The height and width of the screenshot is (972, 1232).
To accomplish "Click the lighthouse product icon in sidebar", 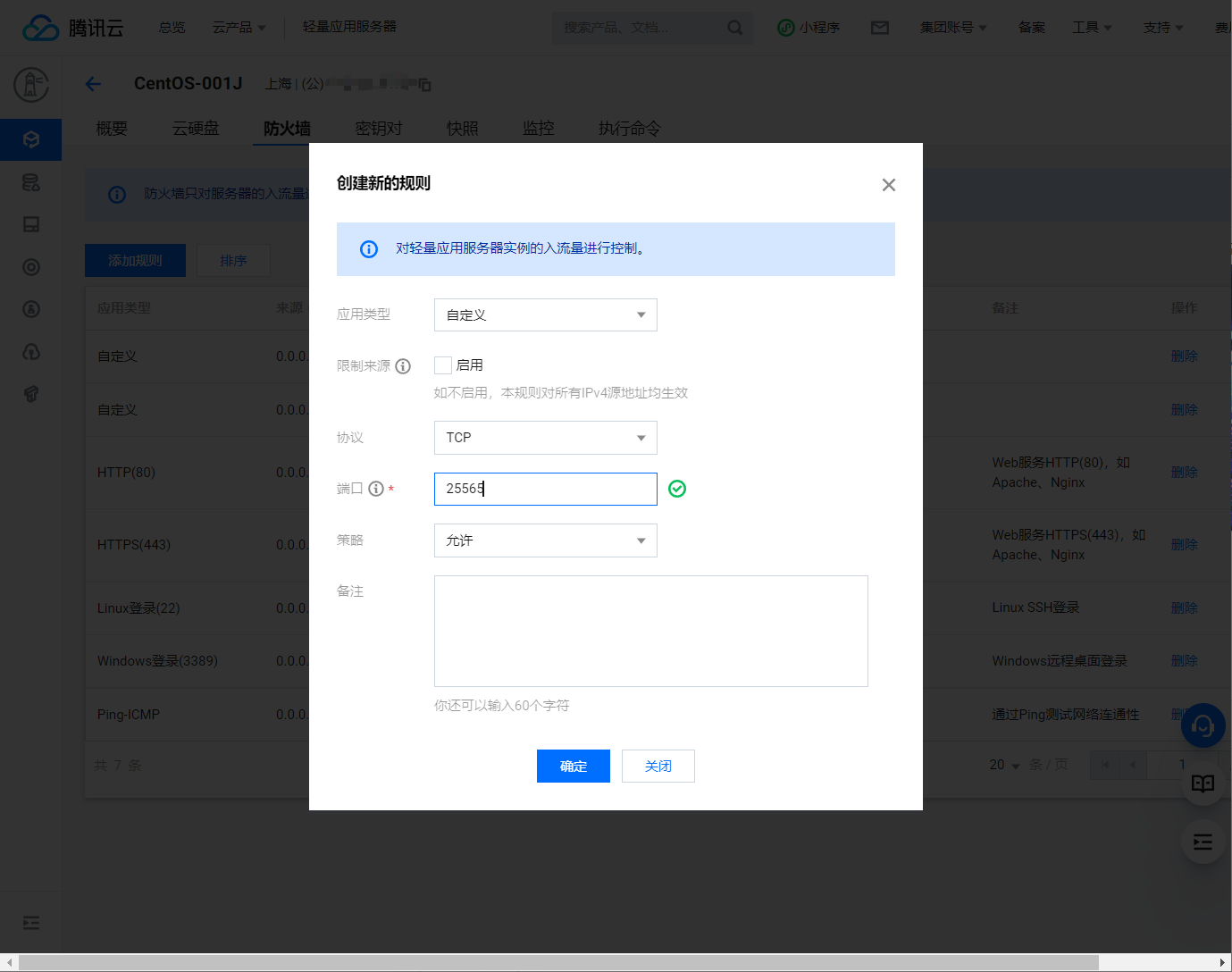I will pos(31,85).
